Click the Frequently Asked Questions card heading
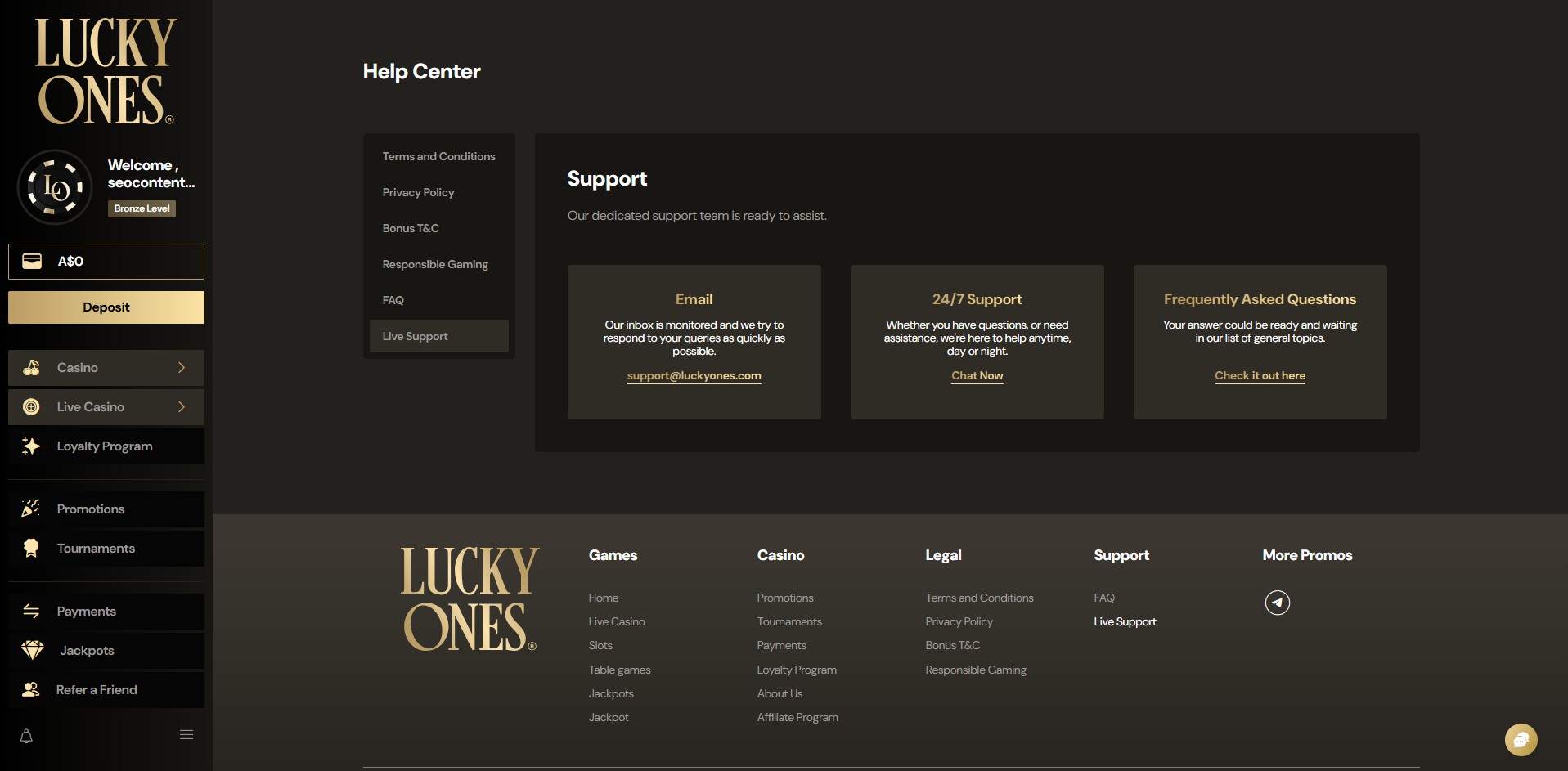This screenshot has width=1568, height=771. (x=1260, y=299)
